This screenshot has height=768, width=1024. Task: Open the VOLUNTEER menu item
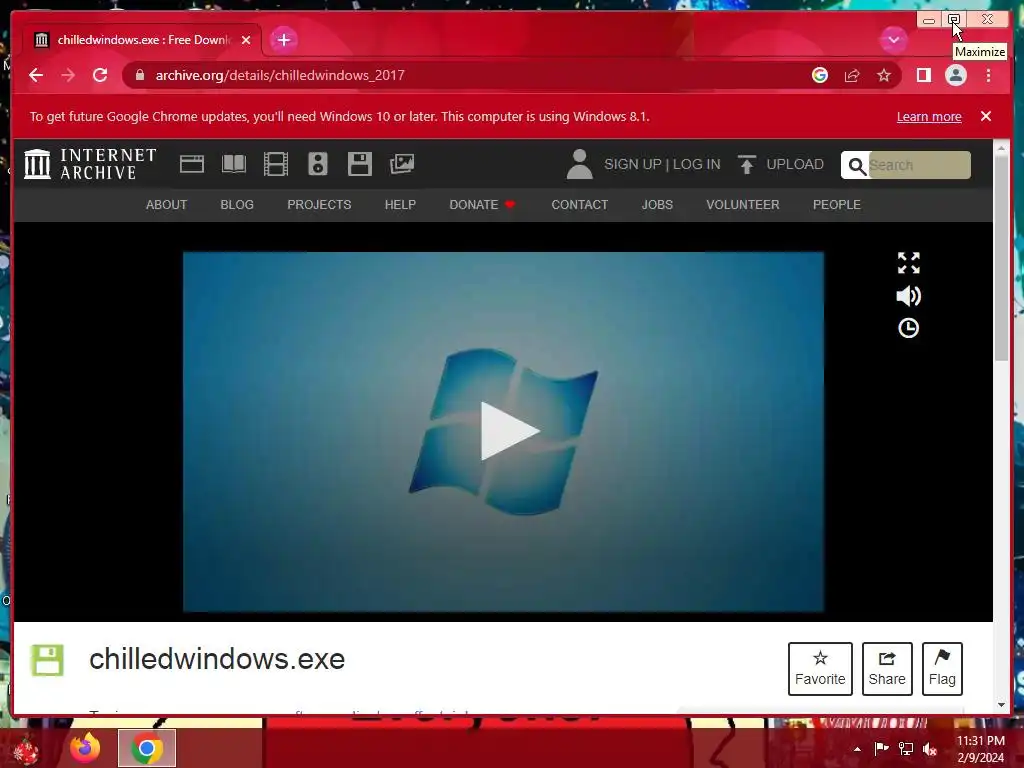pos(743,204)
